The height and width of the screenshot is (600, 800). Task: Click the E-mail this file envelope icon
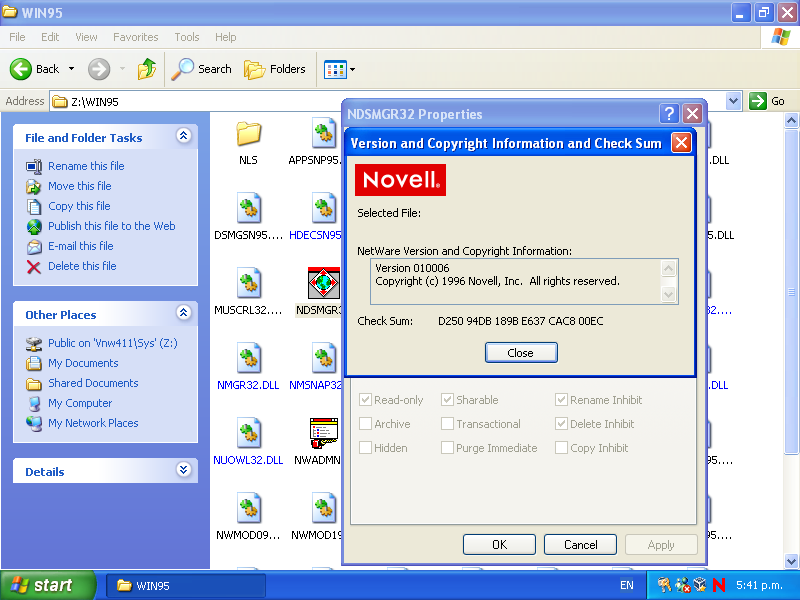(x=34, y=246)
